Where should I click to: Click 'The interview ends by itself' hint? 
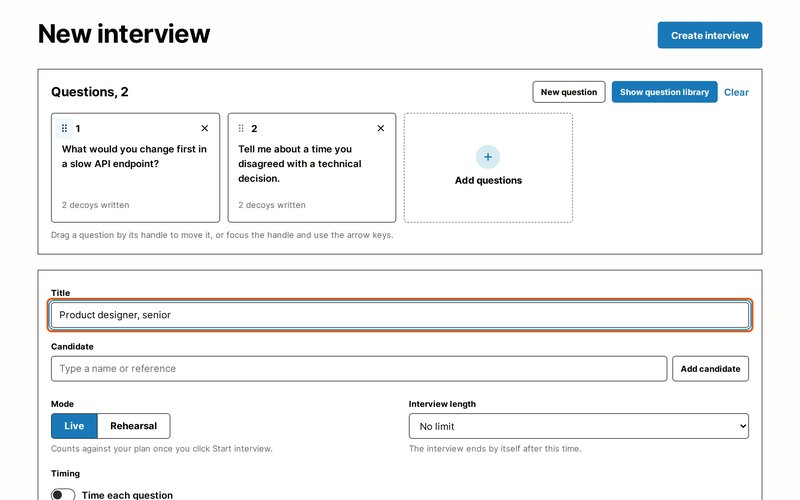pyautogui.click(x=495, y=448)
